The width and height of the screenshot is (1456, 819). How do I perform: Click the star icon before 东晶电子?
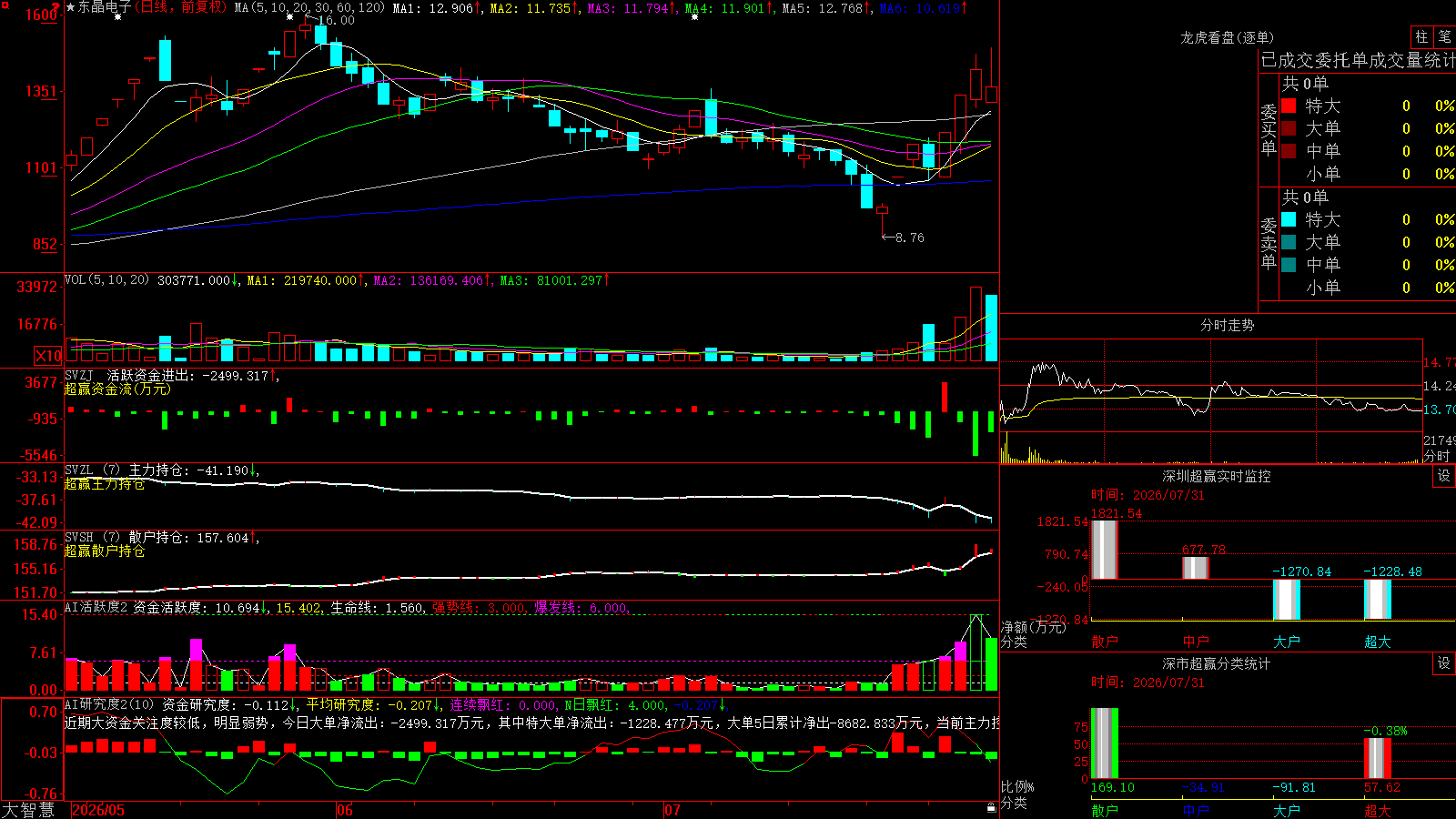point(71,7)
